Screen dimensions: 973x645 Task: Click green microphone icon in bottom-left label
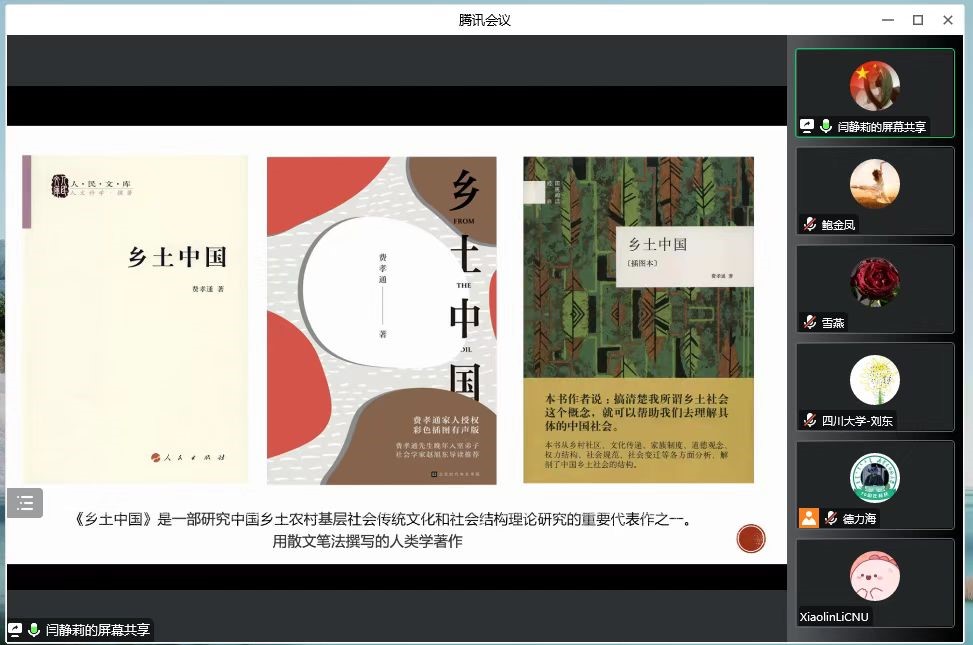[x=33, y=630]
